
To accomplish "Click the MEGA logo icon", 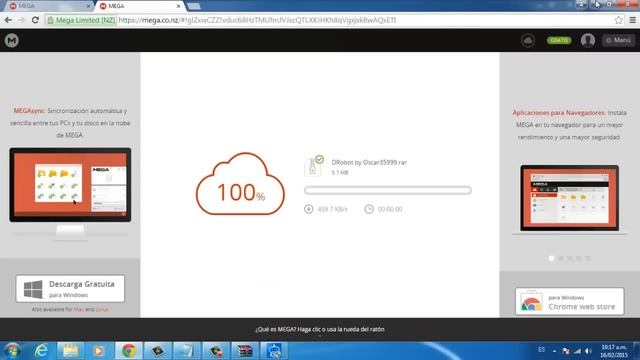I will 11,40.
